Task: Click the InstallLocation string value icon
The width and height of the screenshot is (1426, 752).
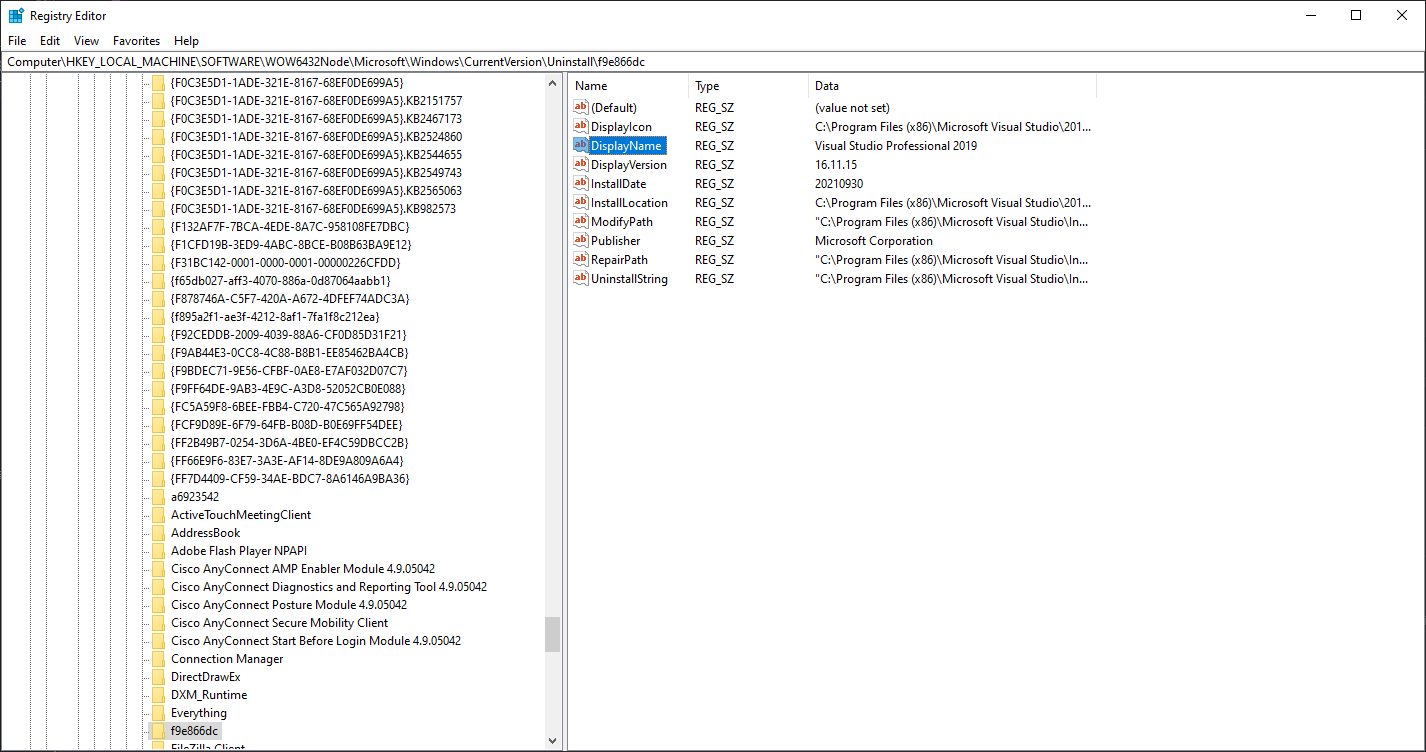Action: (x=581, y=202)
